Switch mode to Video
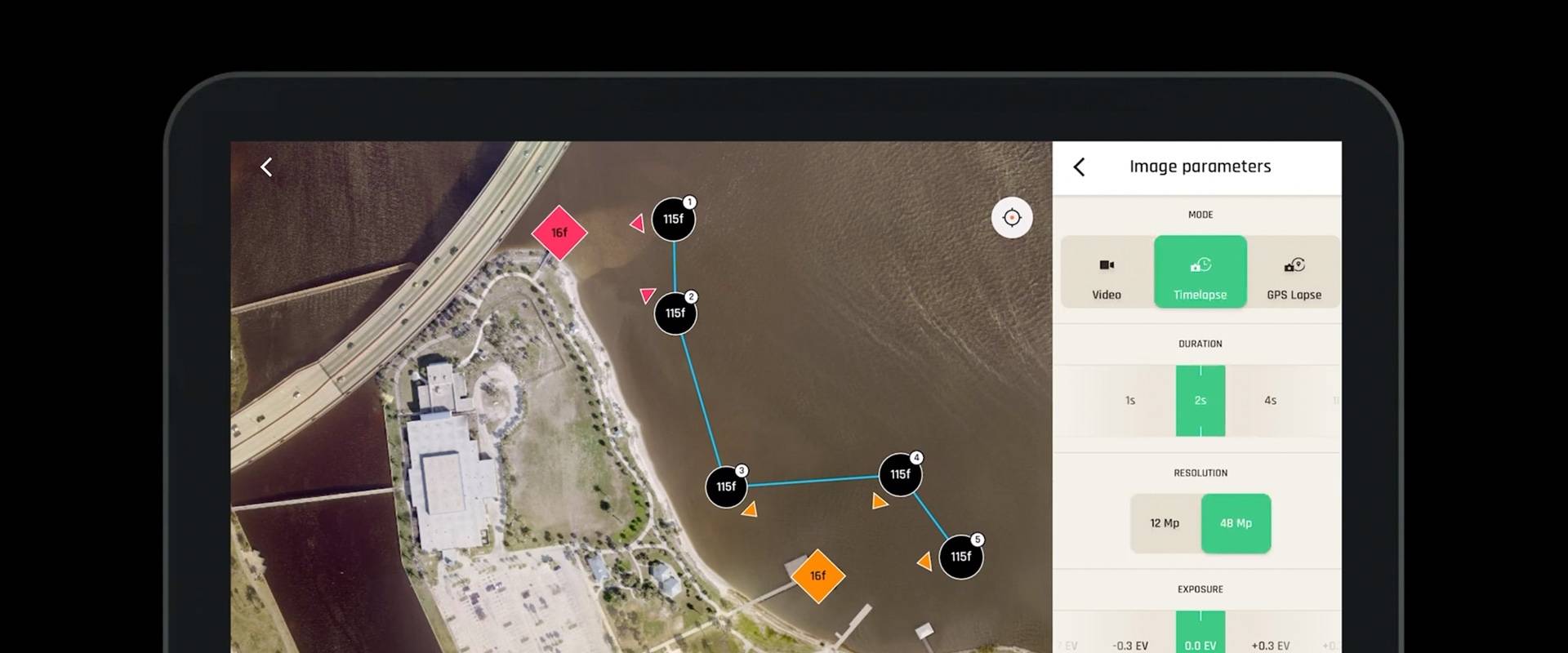1568x653 pixels. tap(1107, 272)
